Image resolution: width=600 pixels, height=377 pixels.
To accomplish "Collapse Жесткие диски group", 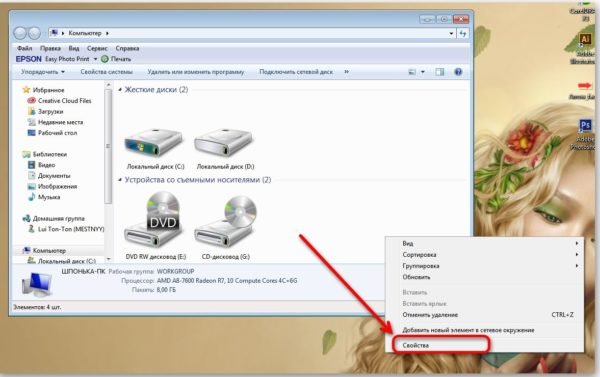I will (120, 90).
